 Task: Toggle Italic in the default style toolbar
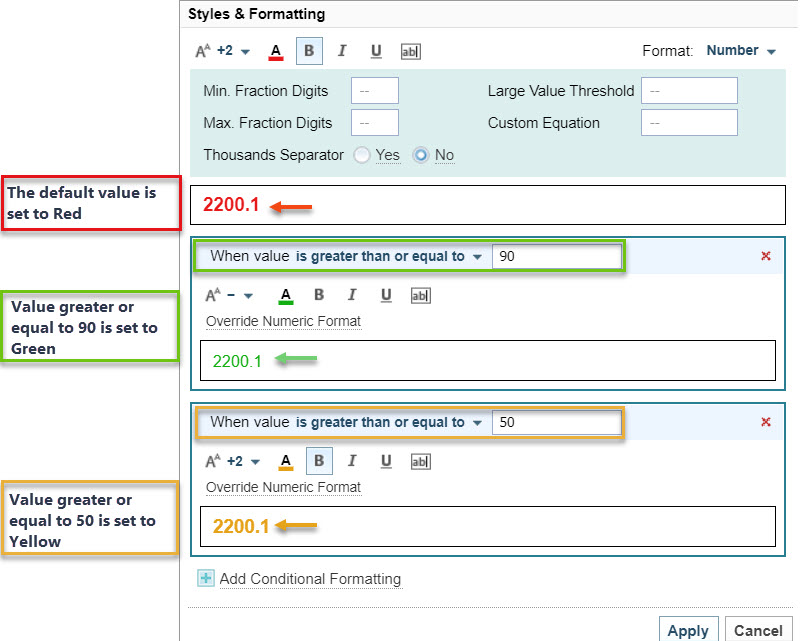(x=342, y=51)
